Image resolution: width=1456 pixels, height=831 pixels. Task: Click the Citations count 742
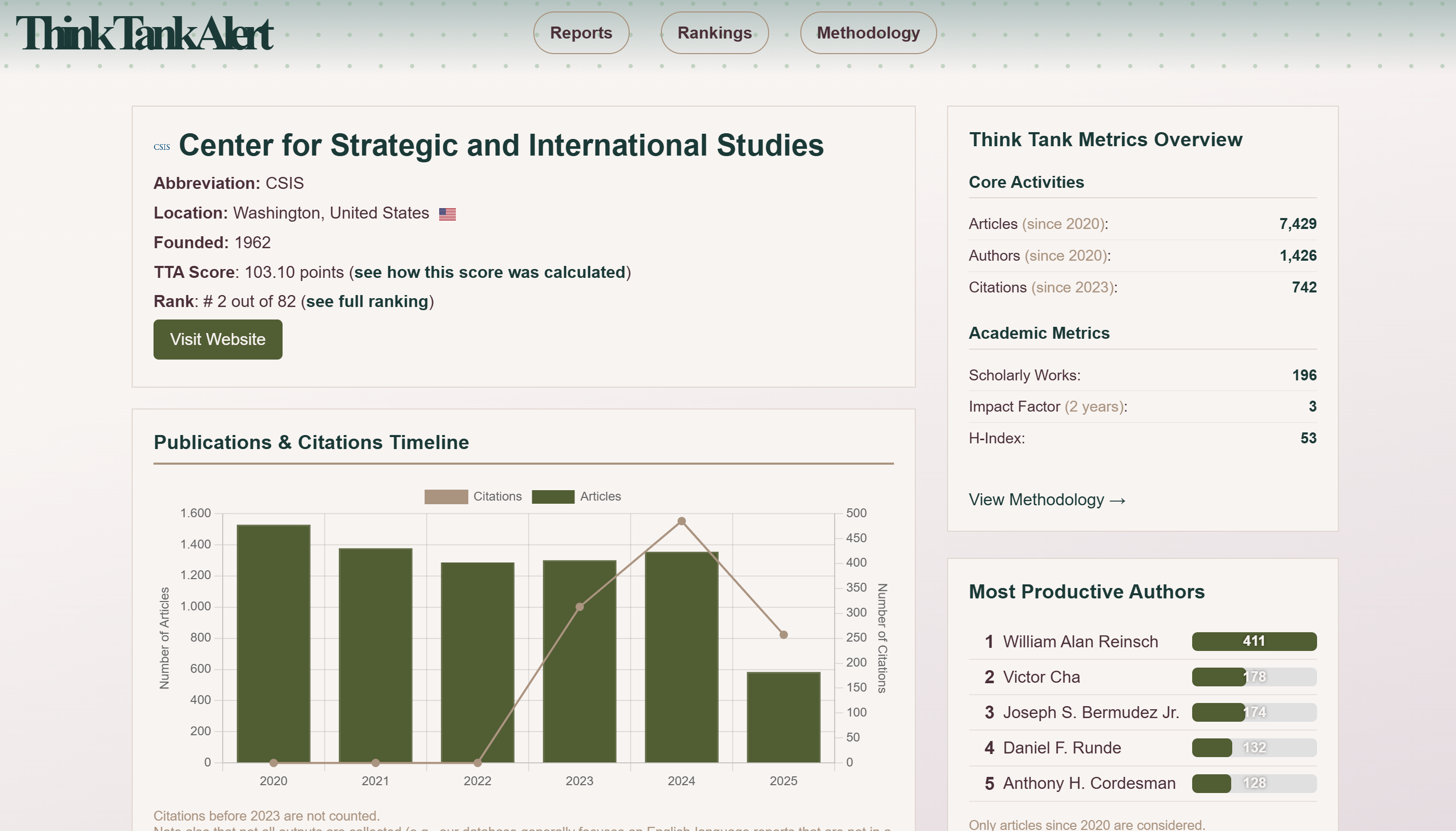(1304, 287)
